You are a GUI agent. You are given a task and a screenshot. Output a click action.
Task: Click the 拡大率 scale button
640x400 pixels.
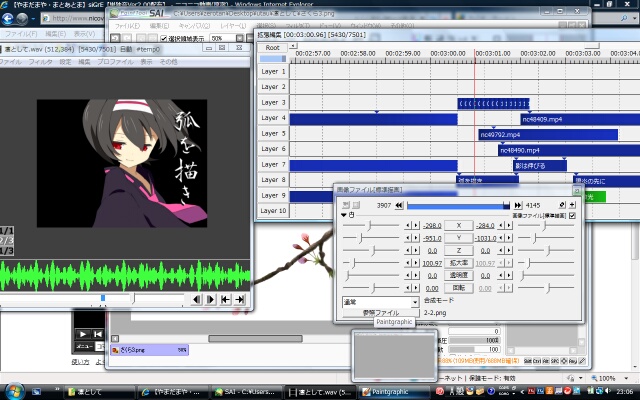coord(458,263)
